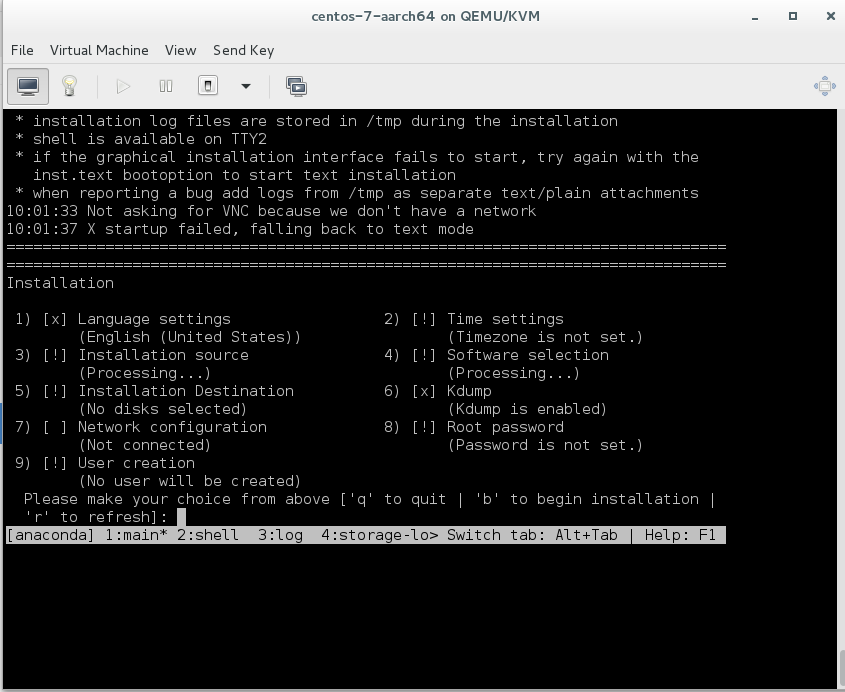Open the Virtual Machine menu
Screen dimensions: 845x692
coord(99,50)
